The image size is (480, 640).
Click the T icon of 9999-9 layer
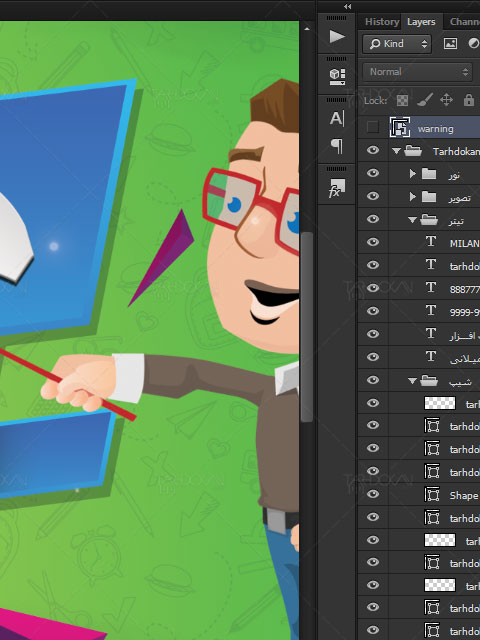pyautogui.click(x=431, y=311)
